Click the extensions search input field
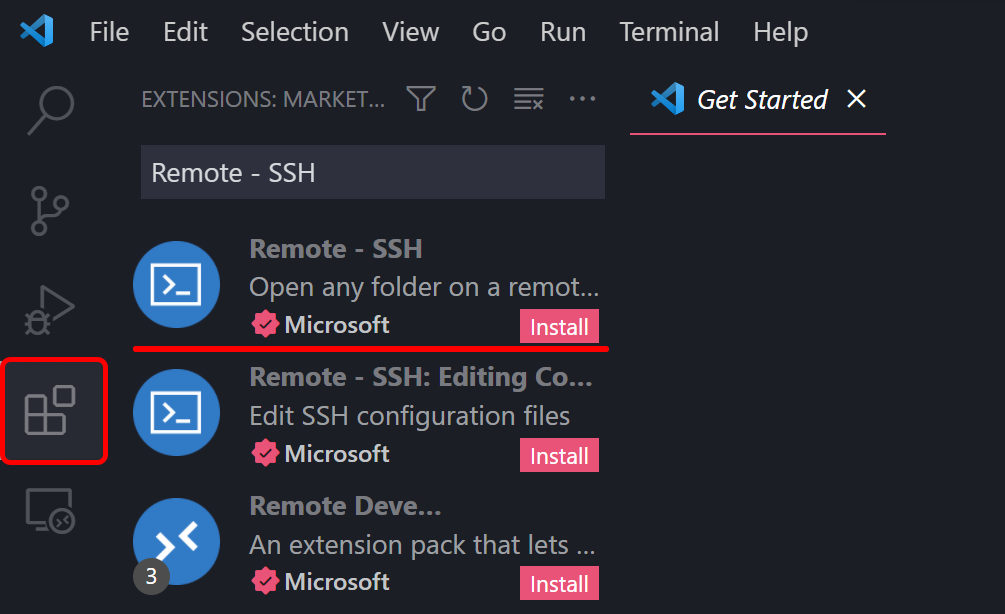 click(372, 172)
